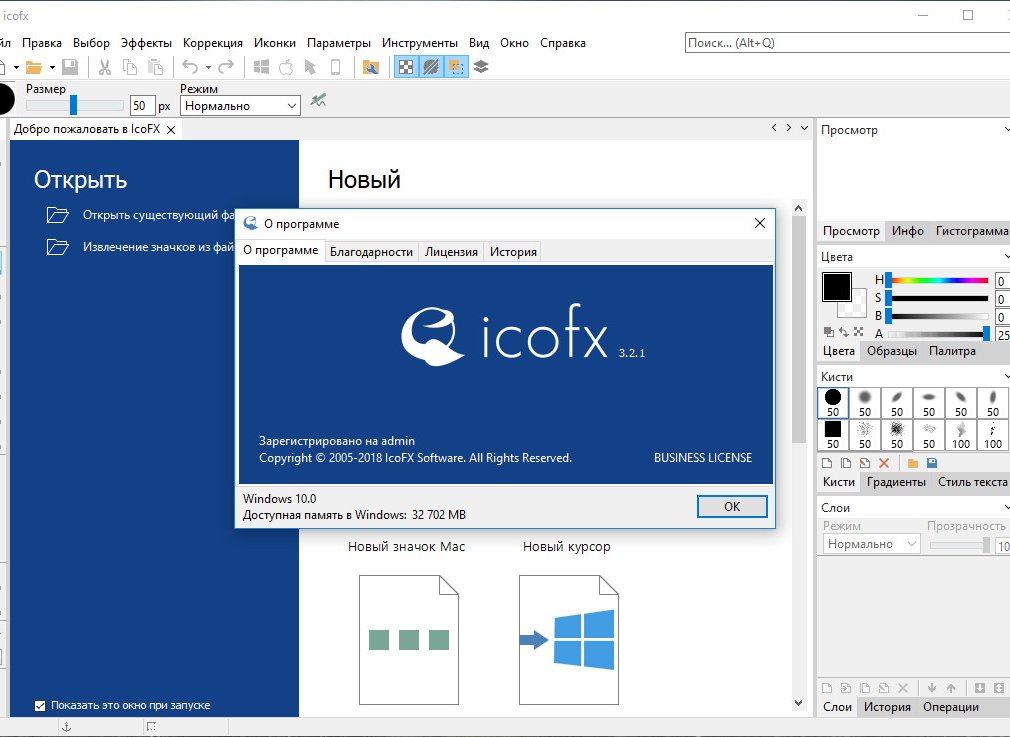This screenshot has height=737, width=1010.
Task: Click Новый курсор document thumbnail
Action: click(569, 640)
